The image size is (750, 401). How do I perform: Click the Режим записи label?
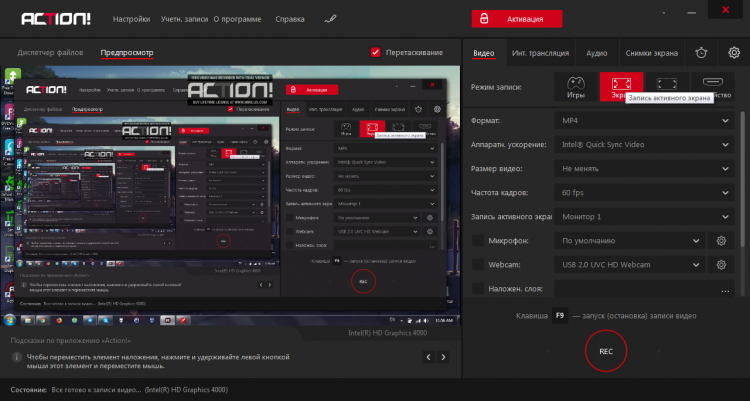click(x=496, y=87)
